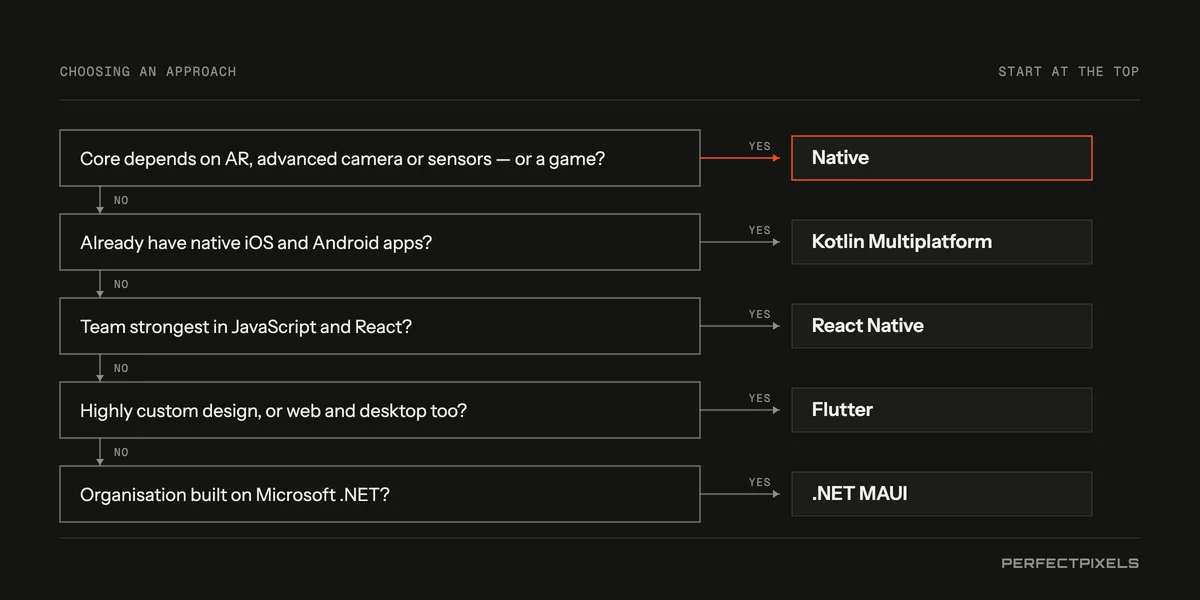Click the "Core depends on AR" question box
Image resolution: width=1200 pixels, height=600 pixels.
[380, 158]
